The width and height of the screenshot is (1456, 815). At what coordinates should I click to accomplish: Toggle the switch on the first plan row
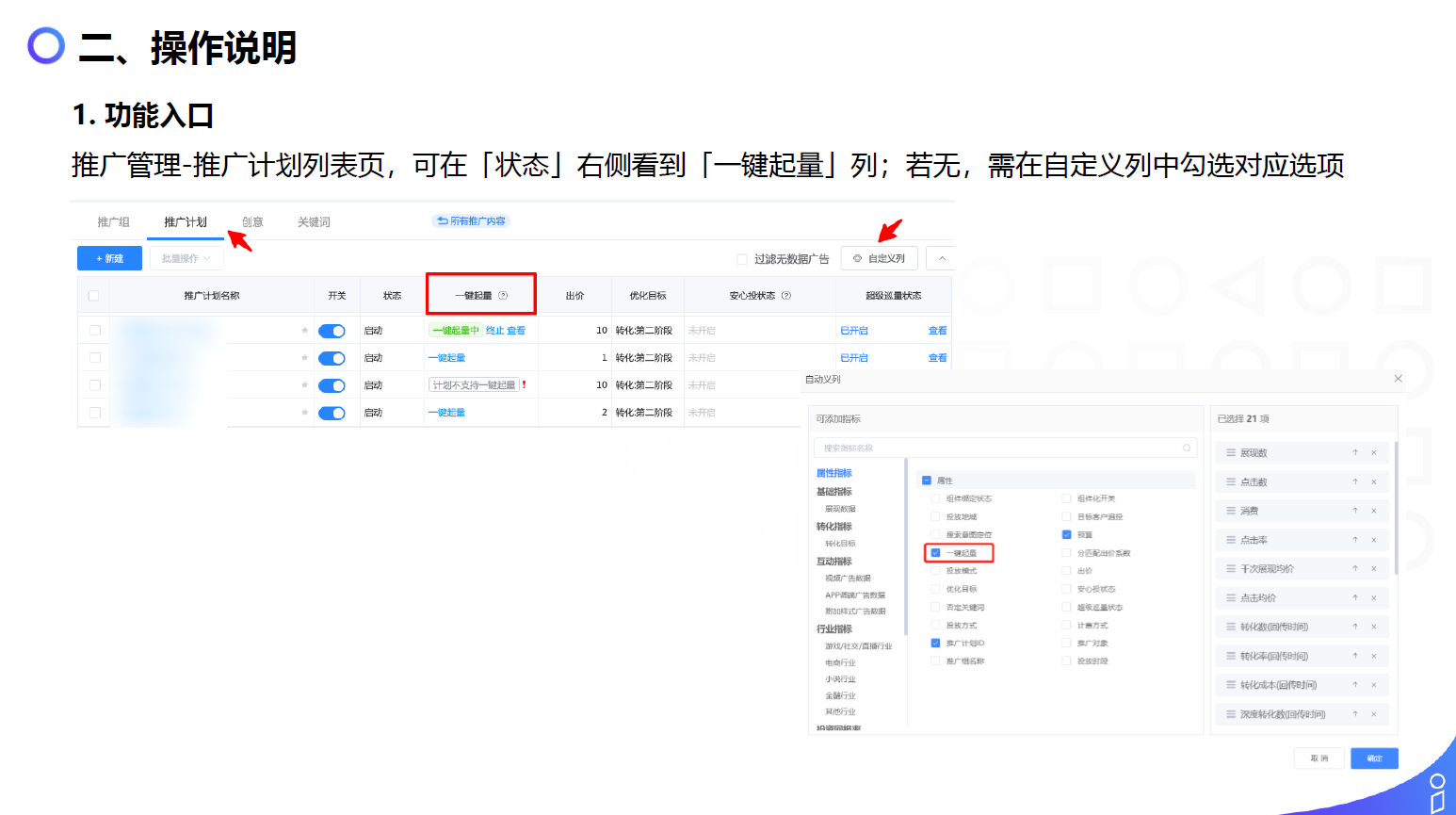tap(332, 331)
